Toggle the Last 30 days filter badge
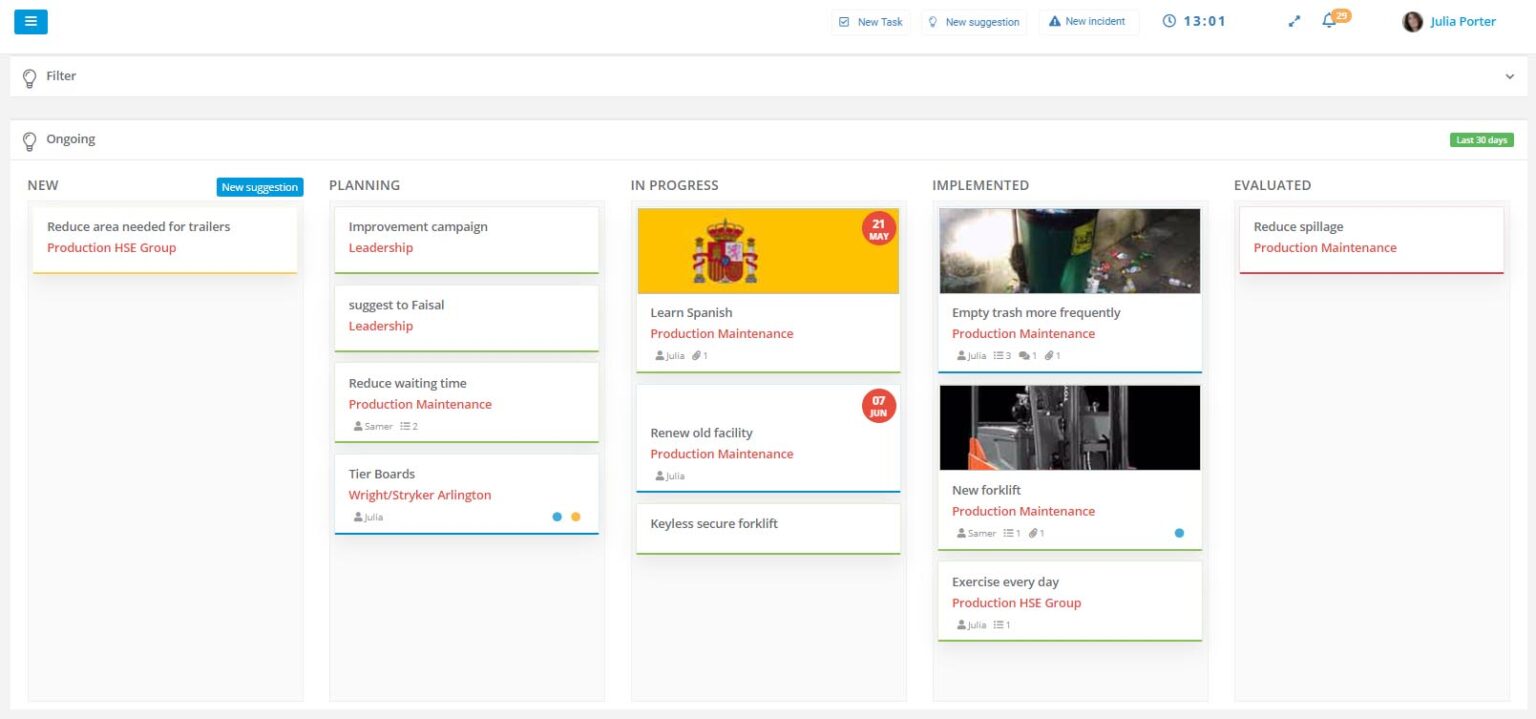The height and width of the screenshot is (719, 1536). (1482, 139)
